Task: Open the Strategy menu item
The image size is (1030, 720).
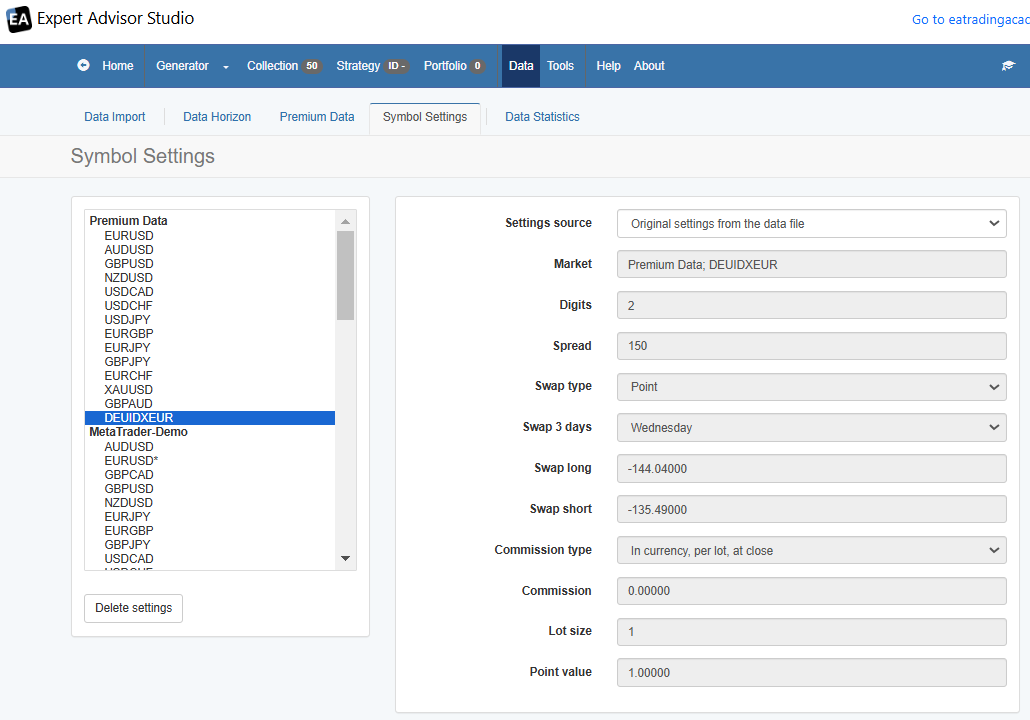Action: click(358, 66)
